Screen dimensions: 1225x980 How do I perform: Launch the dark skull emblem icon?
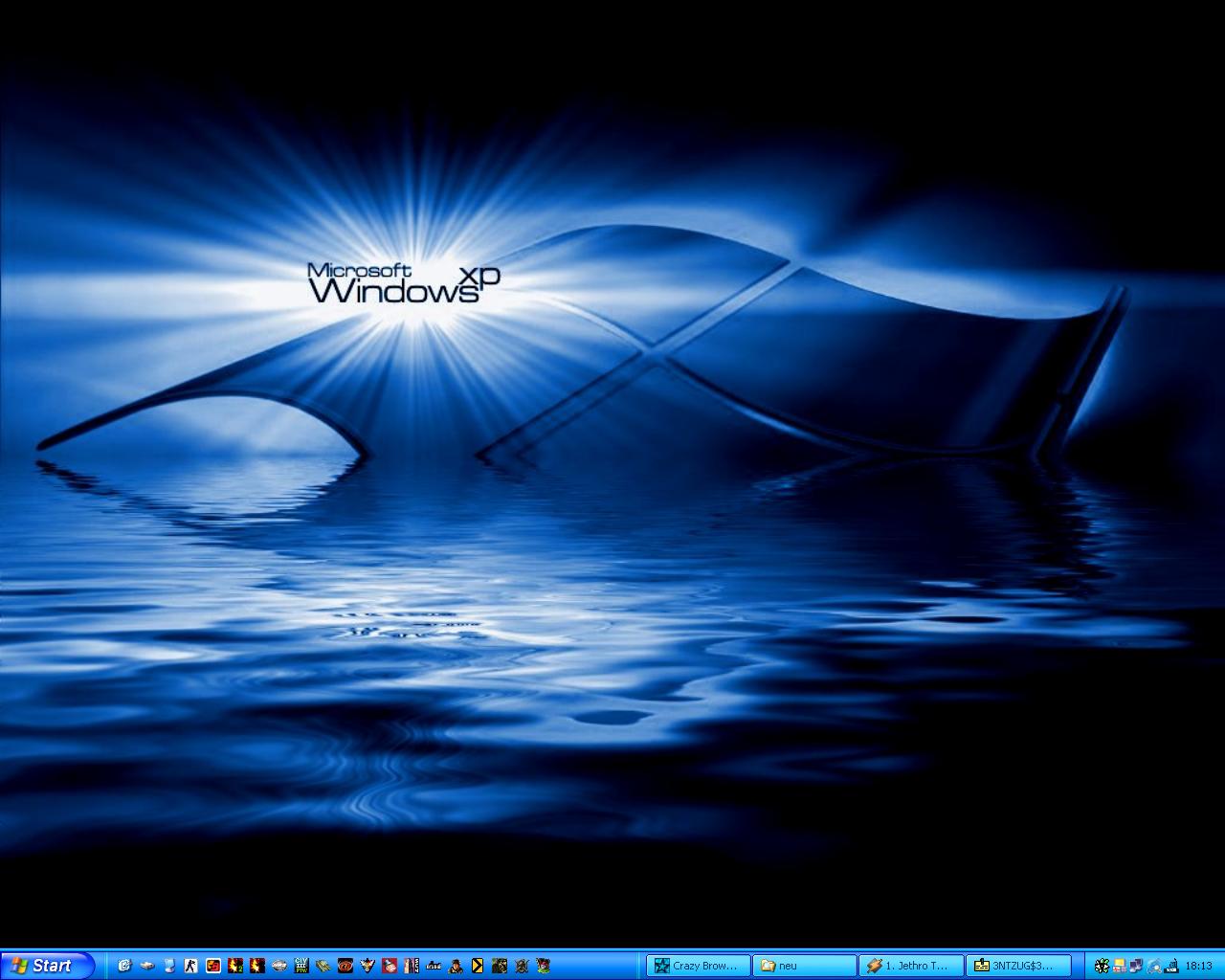pos(522,966)
